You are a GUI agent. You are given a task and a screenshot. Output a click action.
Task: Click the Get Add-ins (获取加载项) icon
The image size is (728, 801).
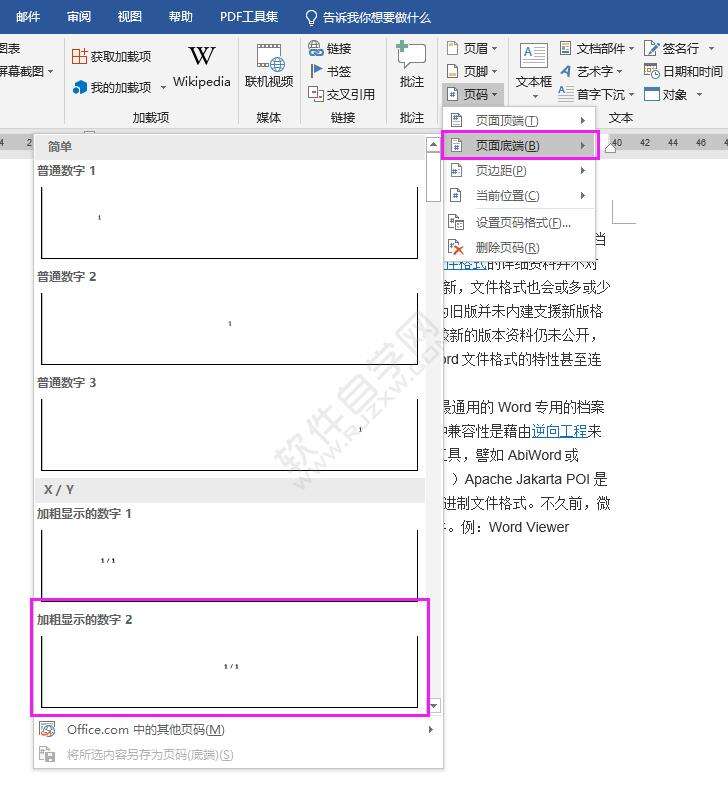pos(79,56)
